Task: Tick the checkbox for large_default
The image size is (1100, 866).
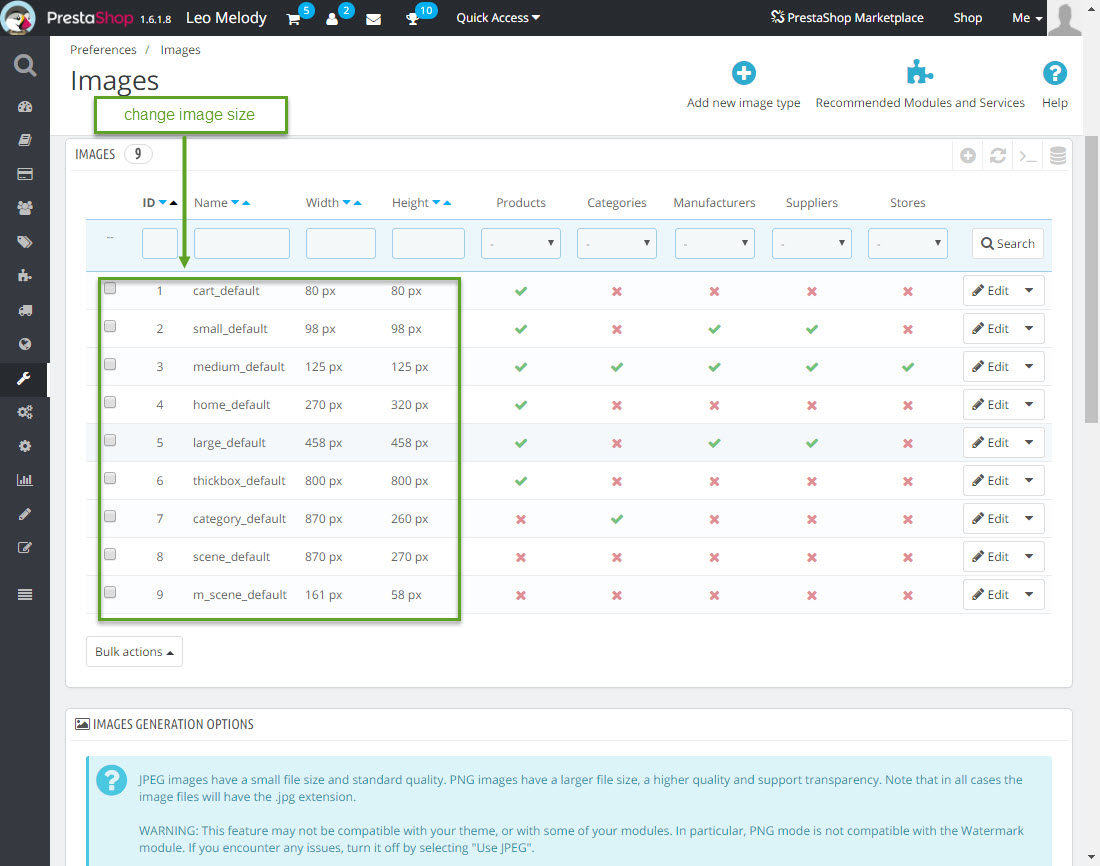Action: click(x=110, y=440)
